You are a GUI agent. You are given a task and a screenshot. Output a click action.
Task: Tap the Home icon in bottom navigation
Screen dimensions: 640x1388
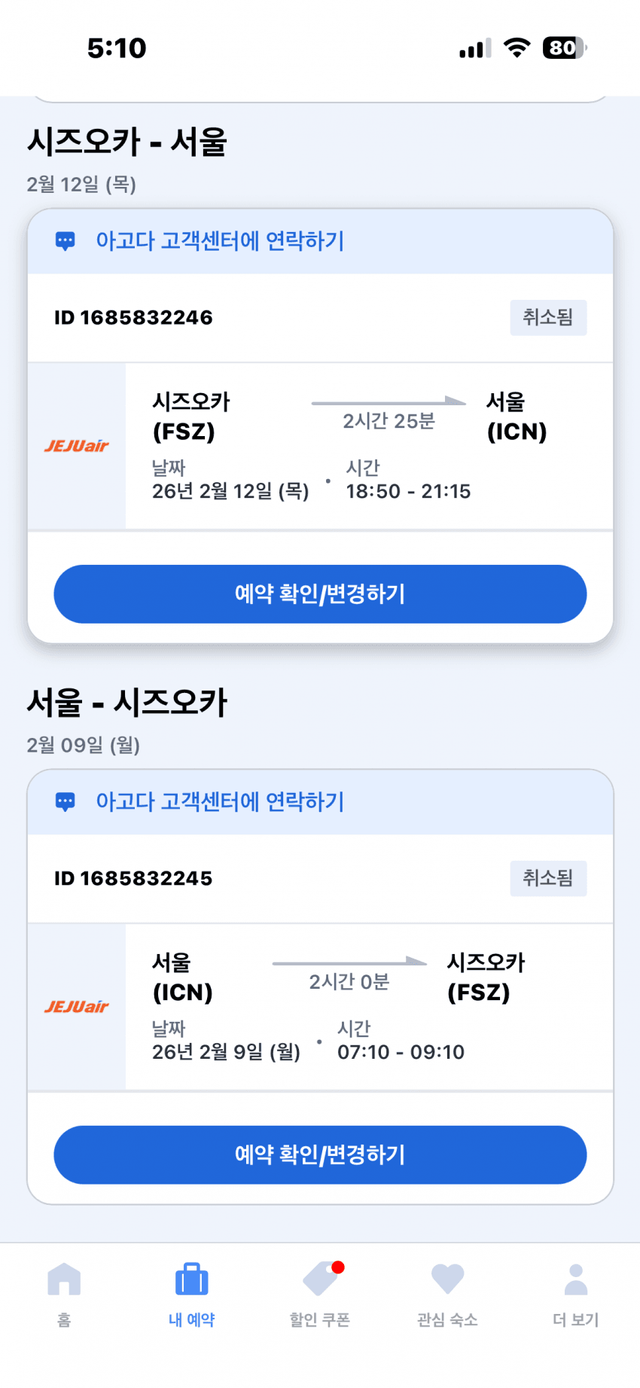pos(64,1279)
